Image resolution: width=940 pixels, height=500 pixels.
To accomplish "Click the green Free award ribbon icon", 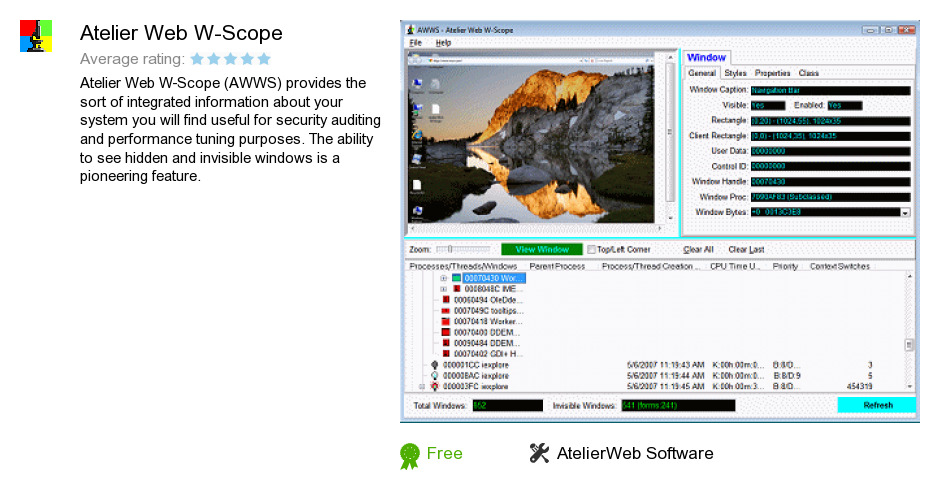I will (x=410, y=456).
